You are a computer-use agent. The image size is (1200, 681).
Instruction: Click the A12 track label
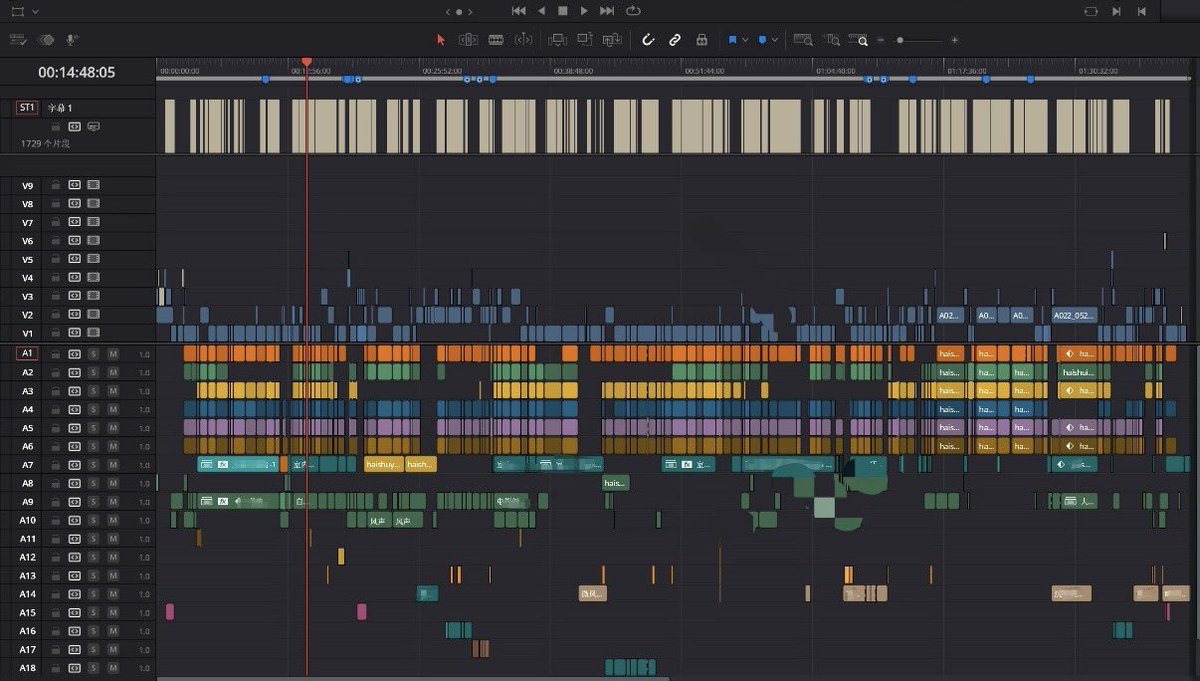pyautogui.click(x=27, y=557)
